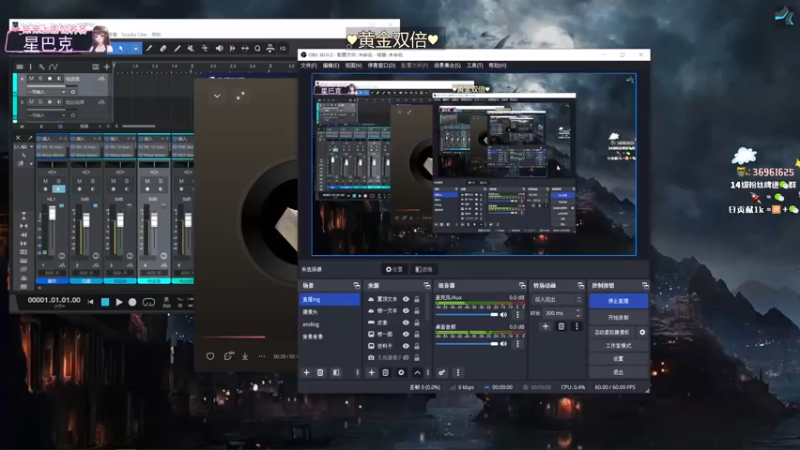Open the input/output dropdown at mixer's left edge
The width and height of the screenshot is (800, 450).
pos(22,147)
